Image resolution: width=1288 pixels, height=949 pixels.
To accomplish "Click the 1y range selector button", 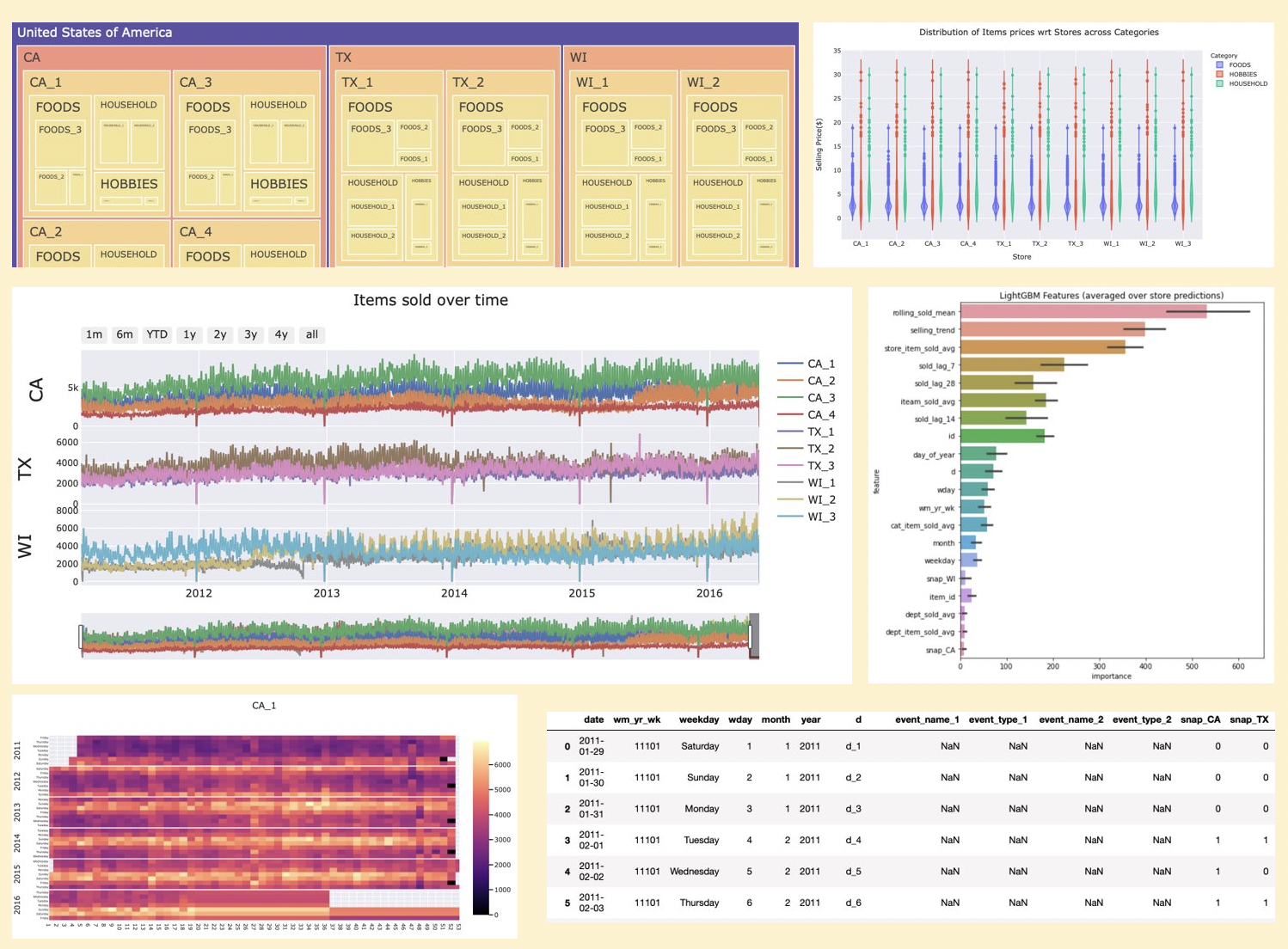I will coord(187,334).
